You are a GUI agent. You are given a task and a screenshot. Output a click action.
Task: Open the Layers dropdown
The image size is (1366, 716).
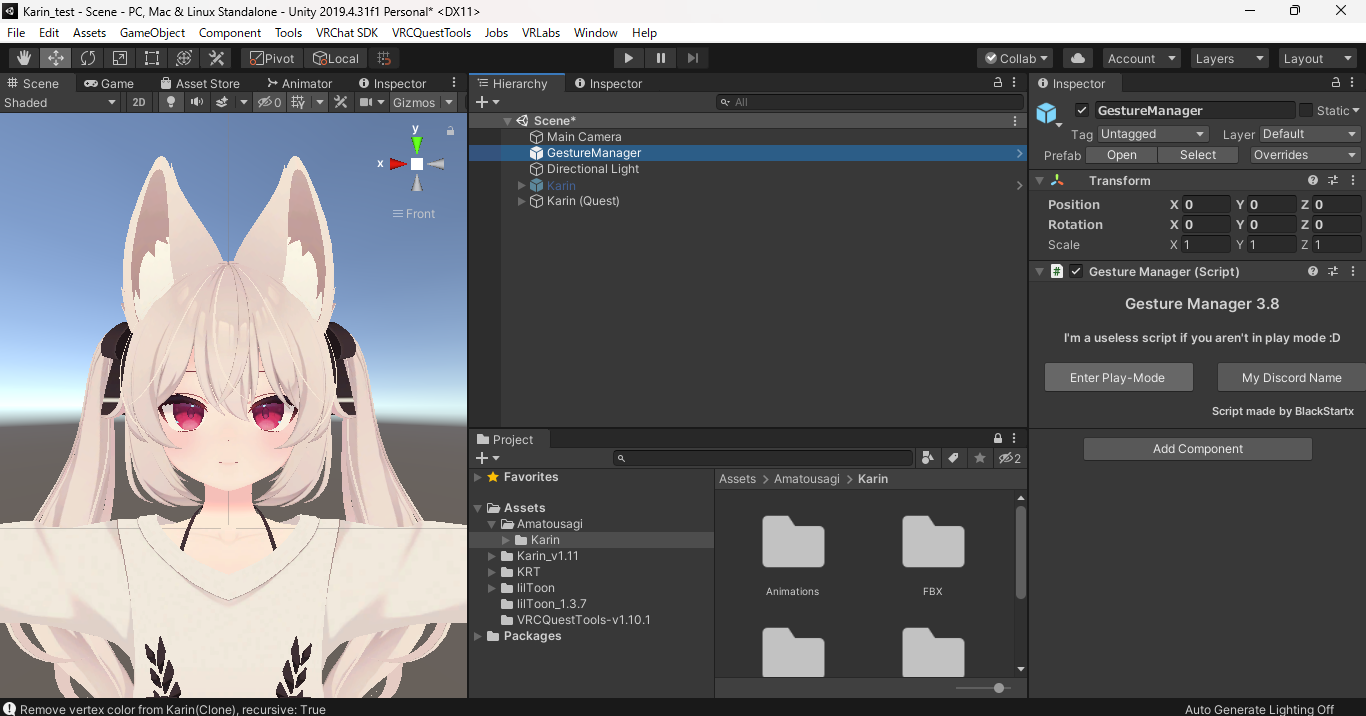pos(1230,58)
